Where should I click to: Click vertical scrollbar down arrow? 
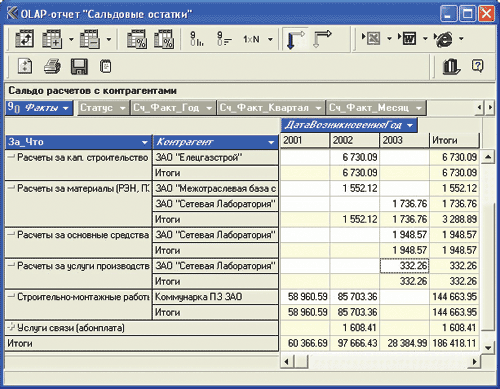click(x=488, y=348)
